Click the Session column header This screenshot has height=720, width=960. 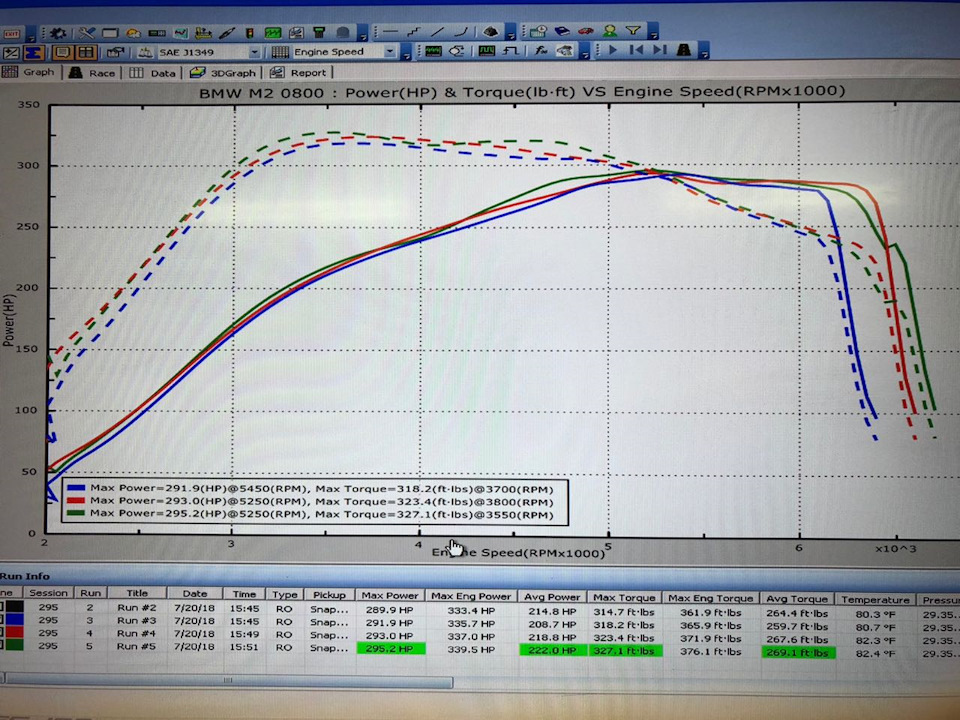[48, 593]
